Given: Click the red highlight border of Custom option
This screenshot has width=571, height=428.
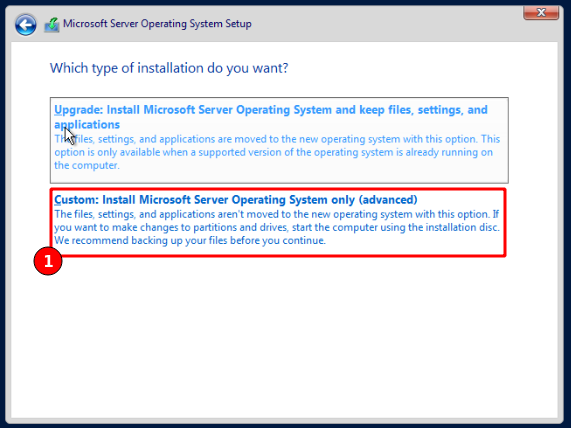Looking at the screenshot, I should (x=278, y=256).
